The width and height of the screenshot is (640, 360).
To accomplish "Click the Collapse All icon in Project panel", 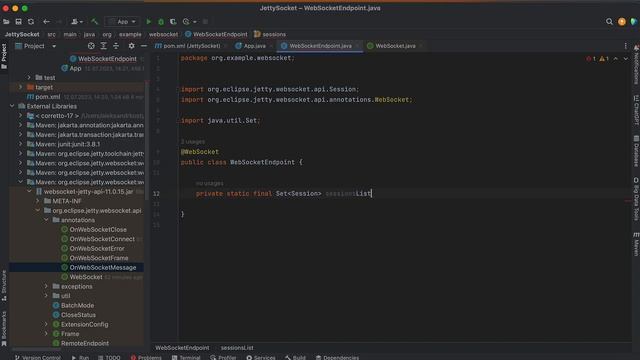I will [x=116, y=46].
